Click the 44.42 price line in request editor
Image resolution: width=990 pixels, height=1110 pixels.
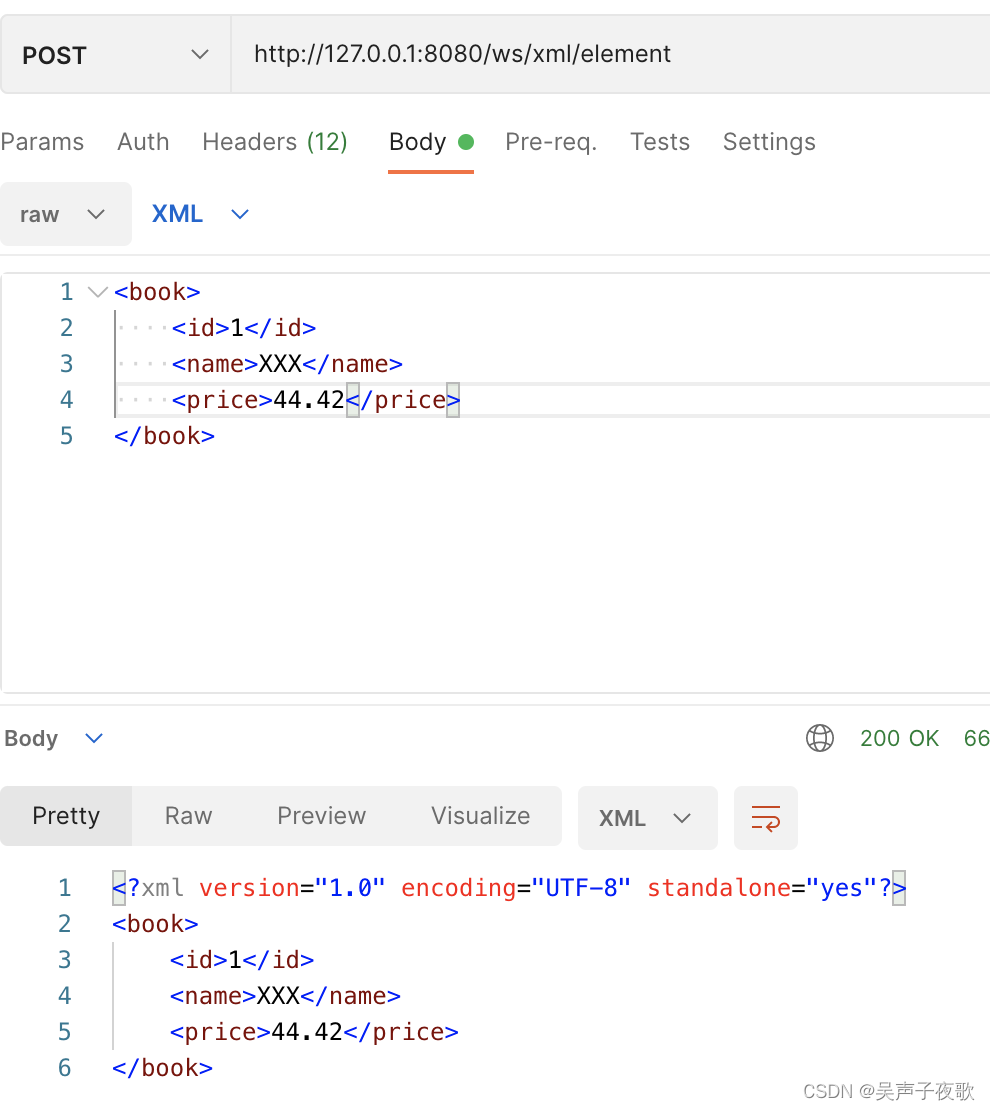(316, 400)
